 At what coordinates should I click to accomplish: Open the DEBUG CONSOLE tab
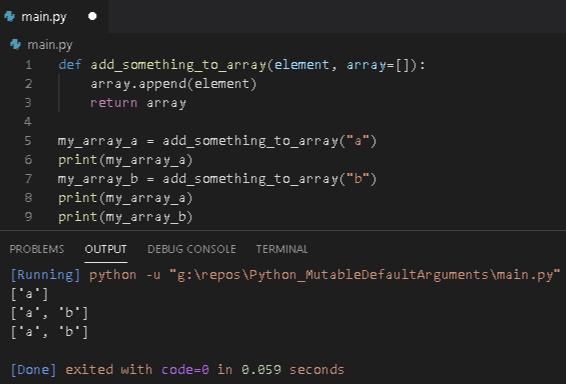point(192,249)
